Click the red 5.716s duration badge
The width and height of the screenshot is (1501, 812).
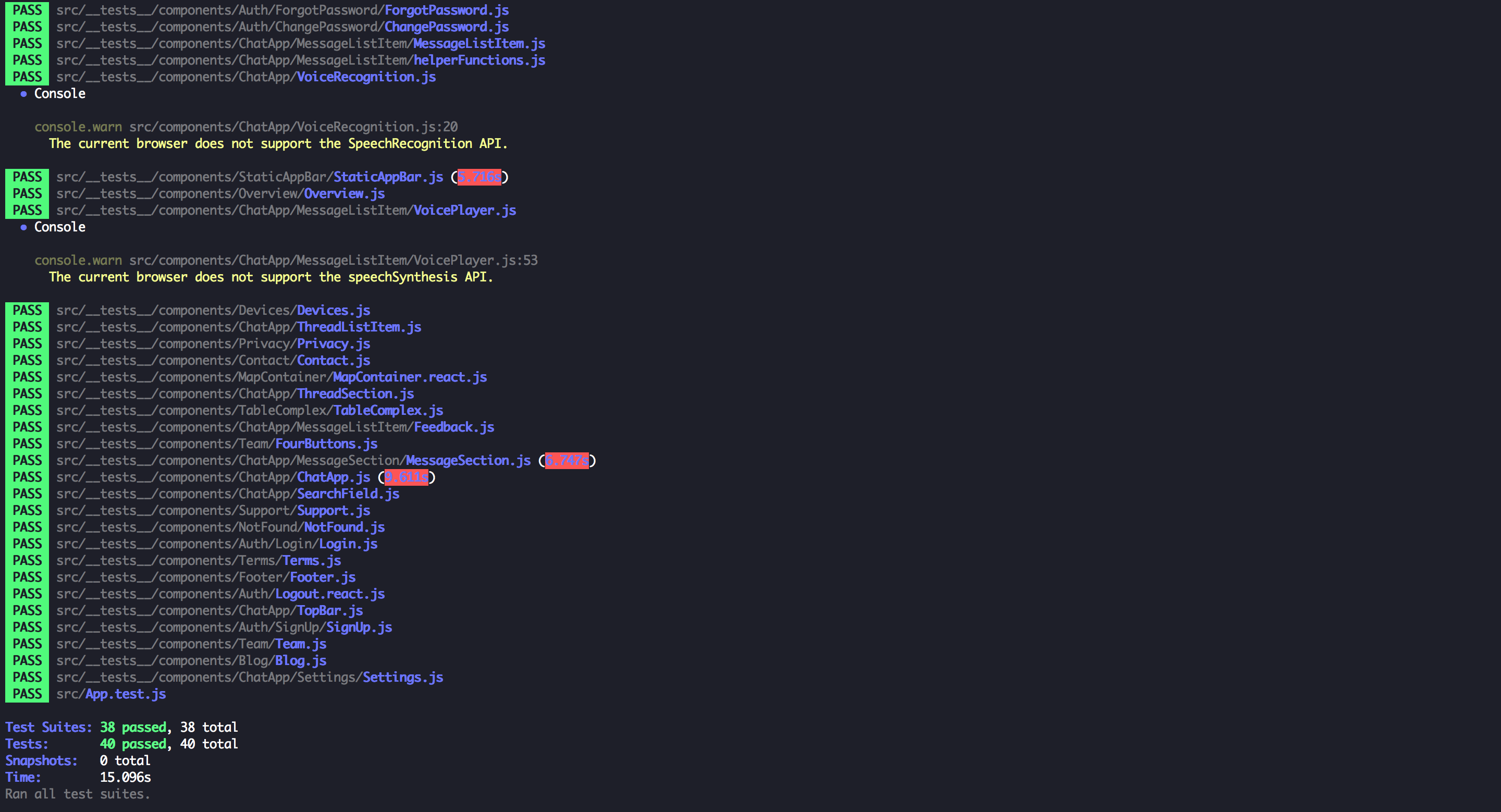tap(479, 177)
